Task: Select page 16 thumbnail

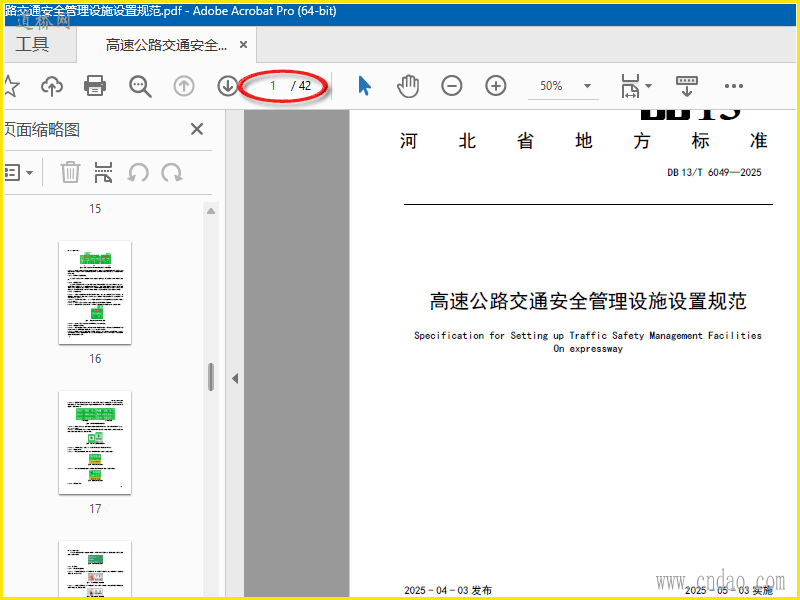Action: tap(95, 292)
